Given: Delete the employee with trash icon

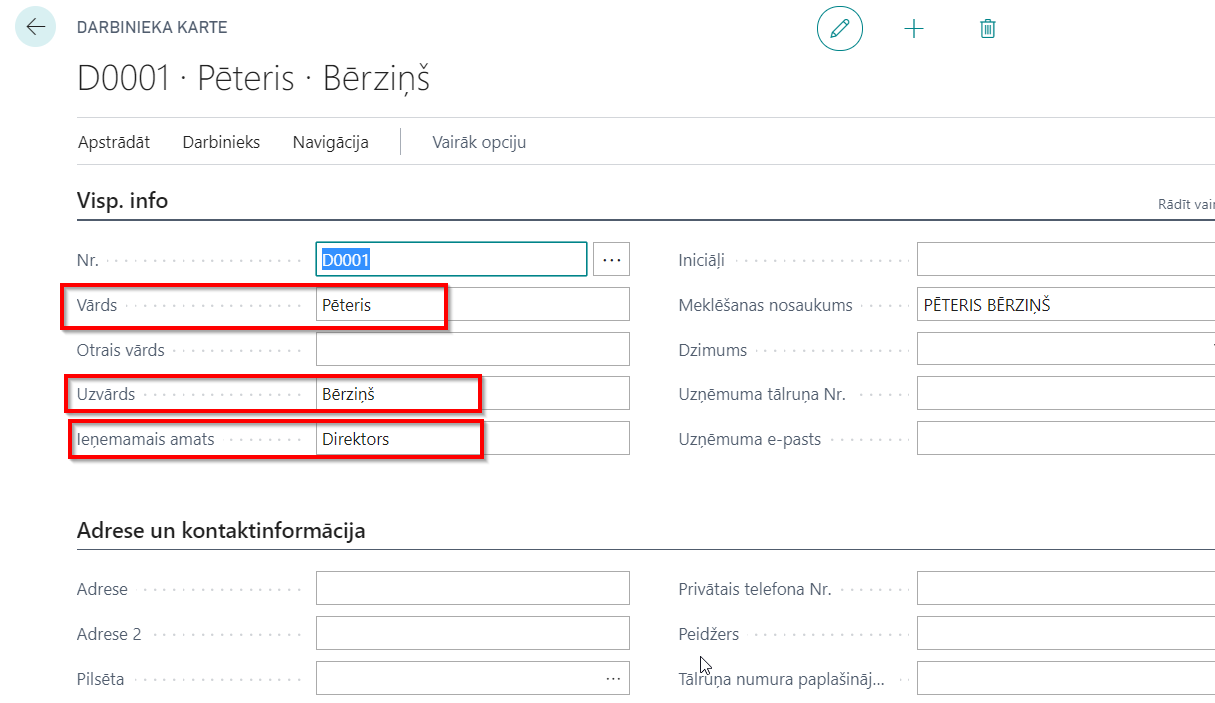Looking at the screenshot, I should tap(988, 28).
